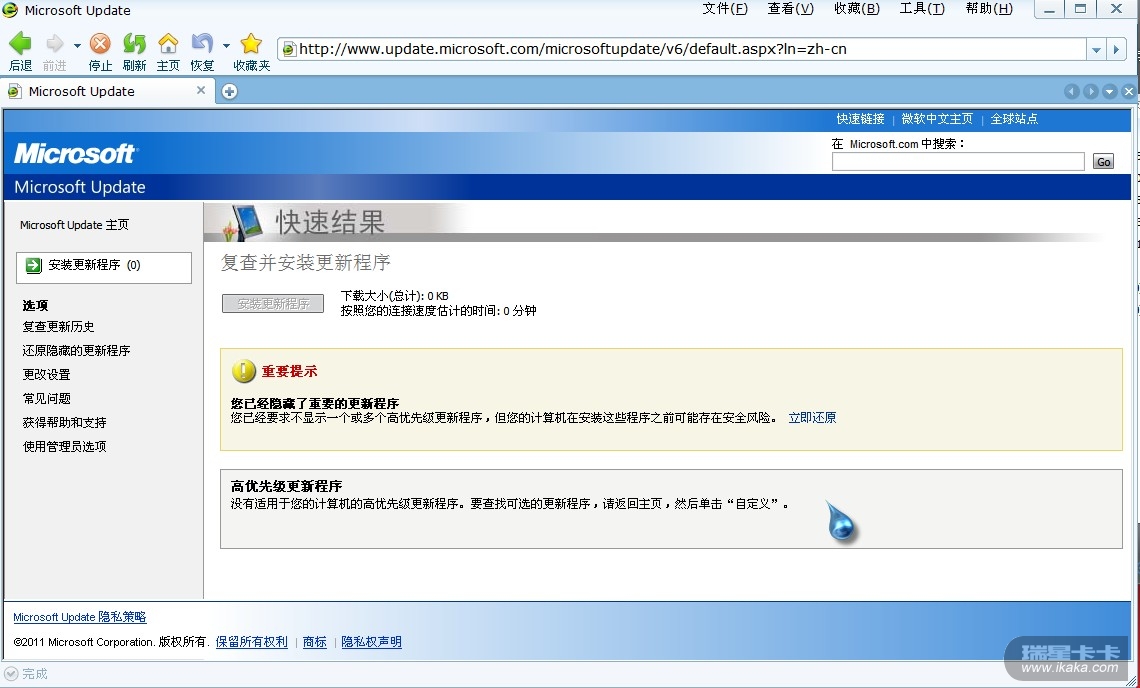Click the Go arrow beside address bar

pos(1117,49)
